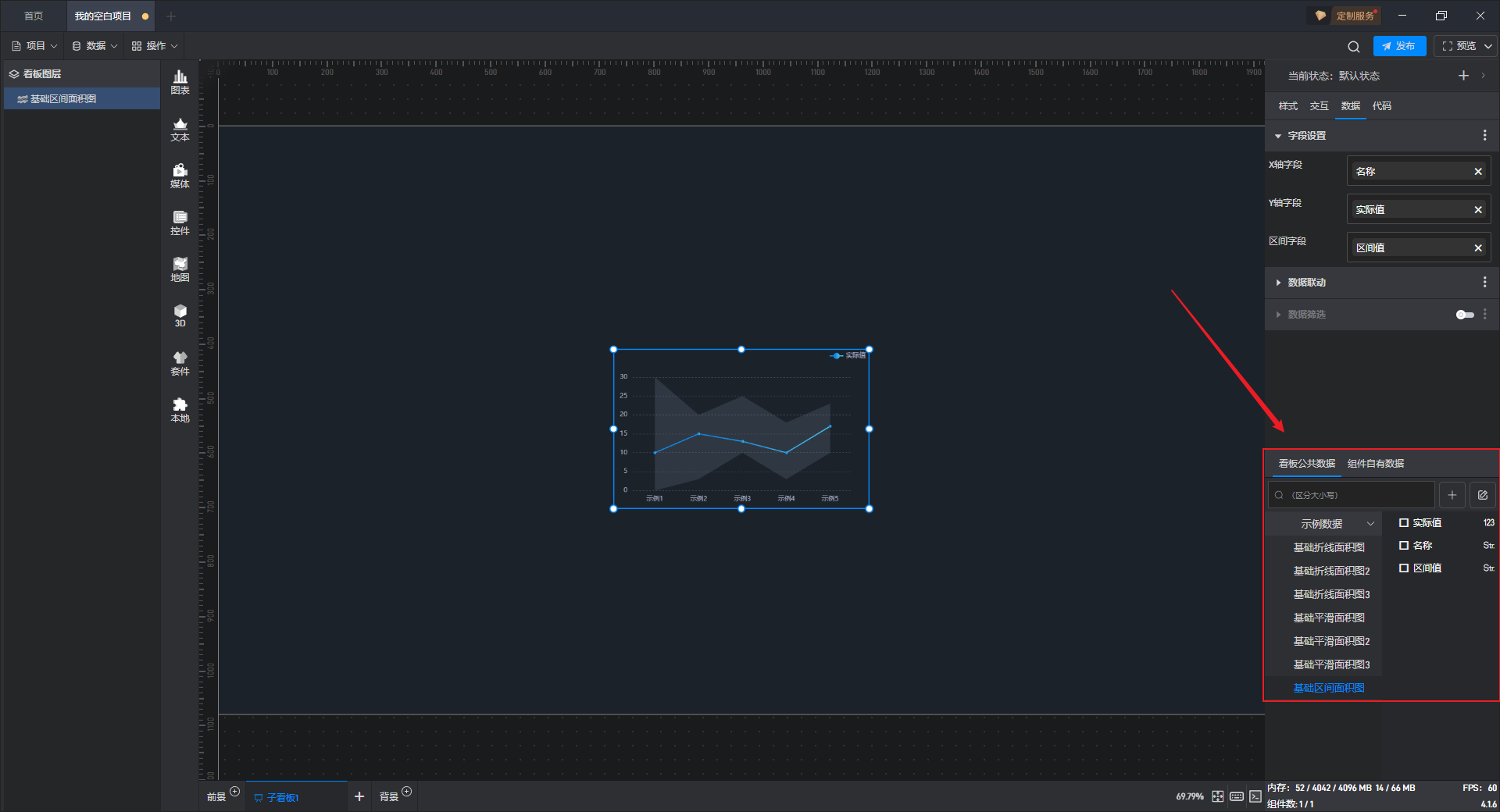
Task: Remove 名称 from the X轴字段
Action: click(1478, 172)
